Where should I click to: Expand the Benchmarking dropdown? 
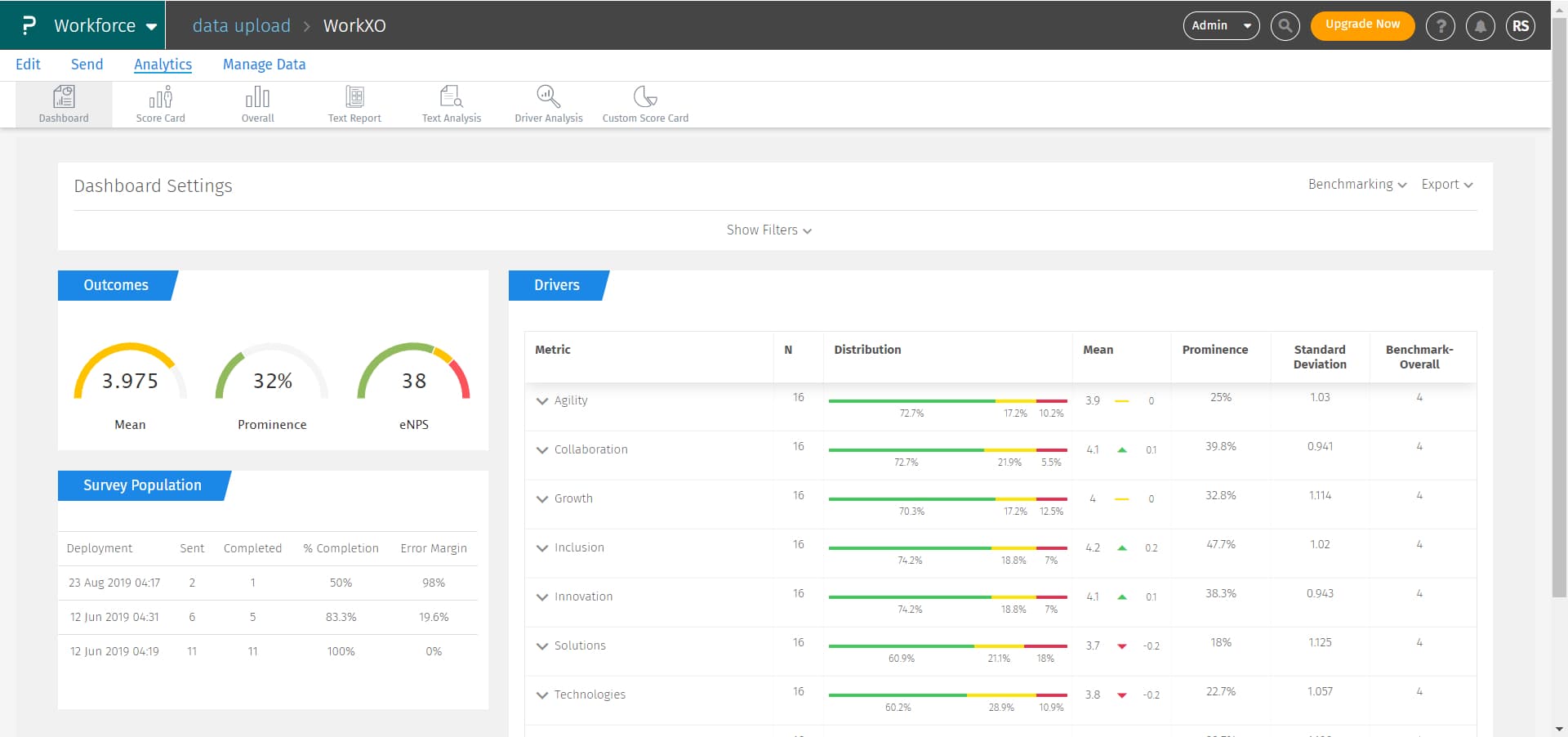tap(1356, 185)
